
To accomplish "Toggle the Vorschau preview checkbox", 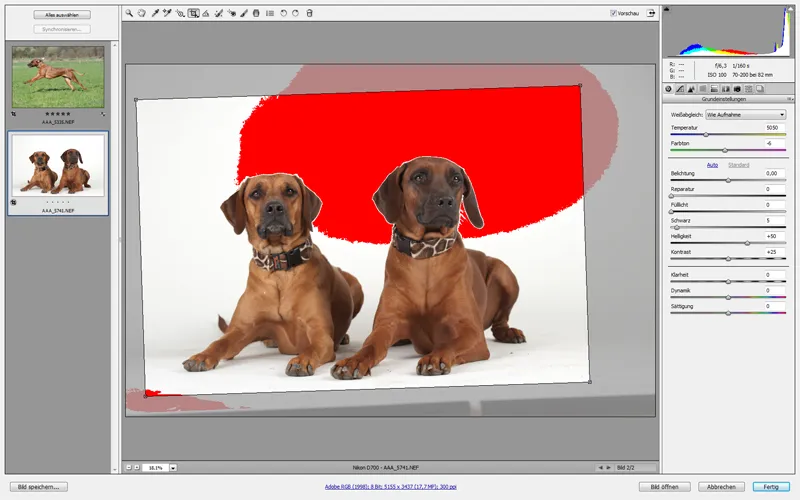I will (x=613, y=13).
